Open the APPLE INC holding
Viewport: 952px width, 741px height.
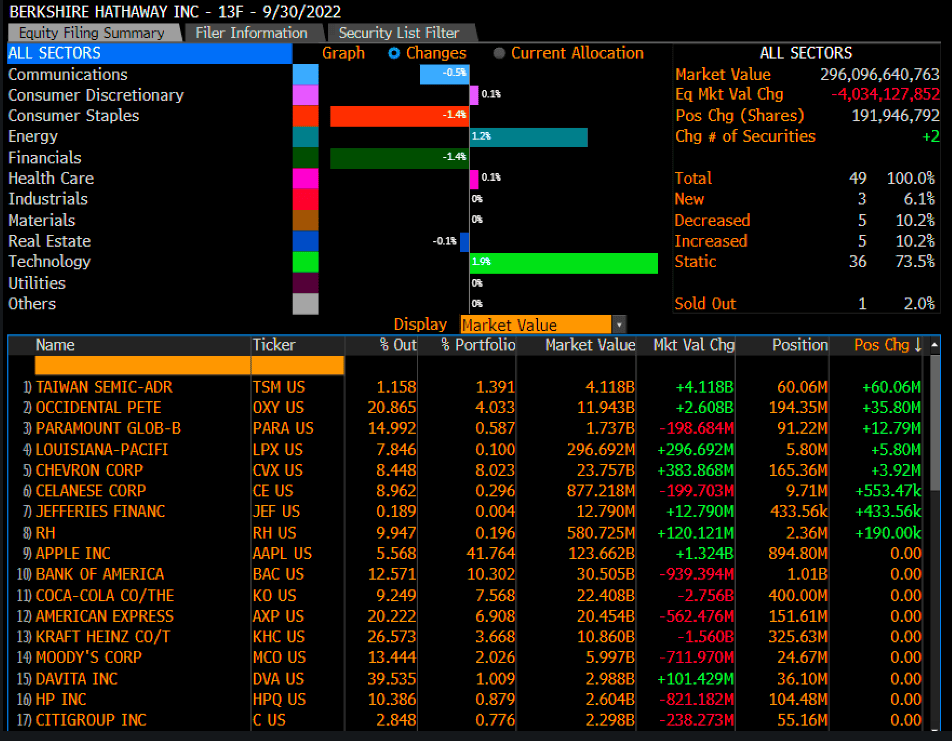pyautogui.click(x=73, y=554)
